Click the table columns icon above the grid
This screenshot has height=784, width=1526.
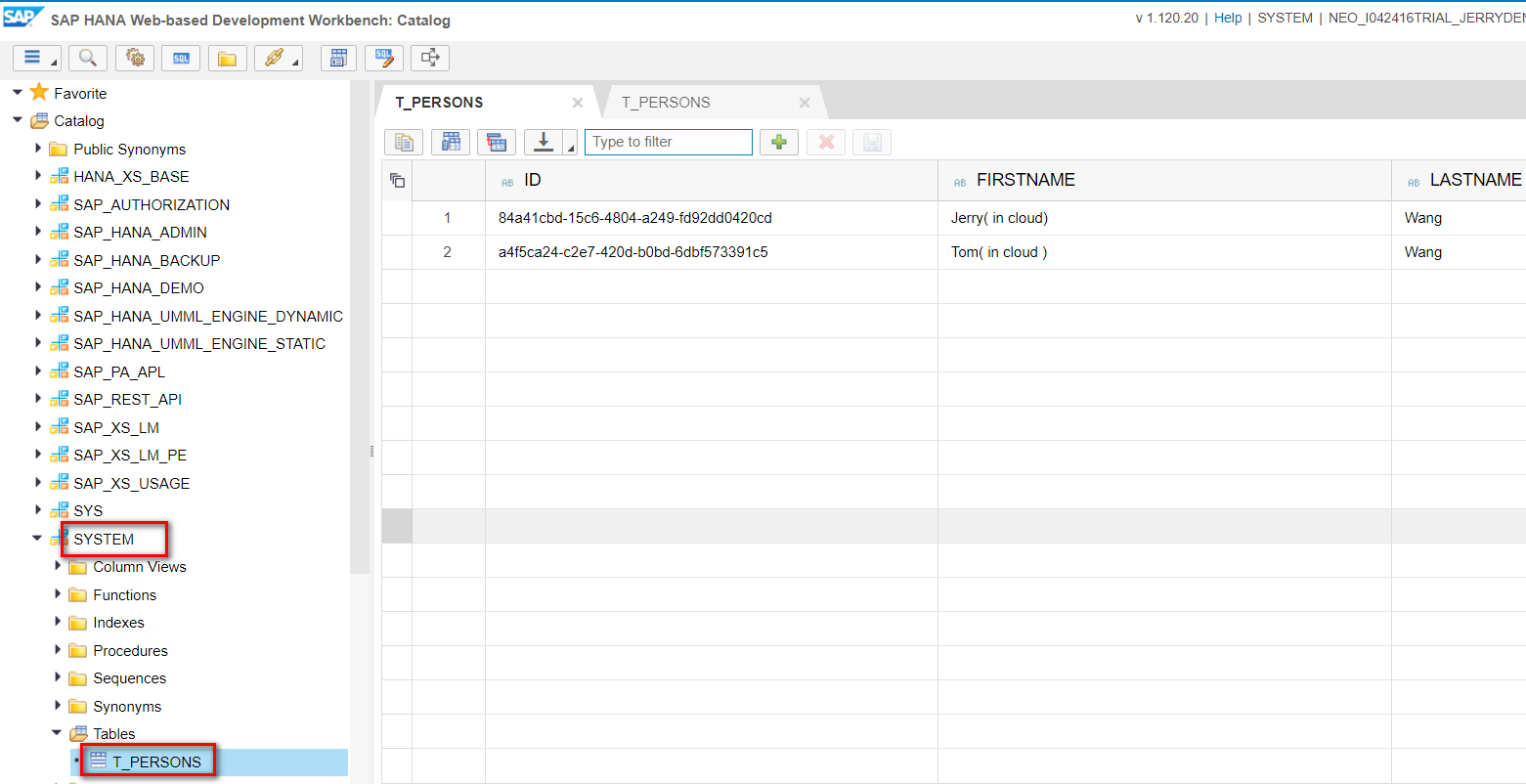click(451, 142)
